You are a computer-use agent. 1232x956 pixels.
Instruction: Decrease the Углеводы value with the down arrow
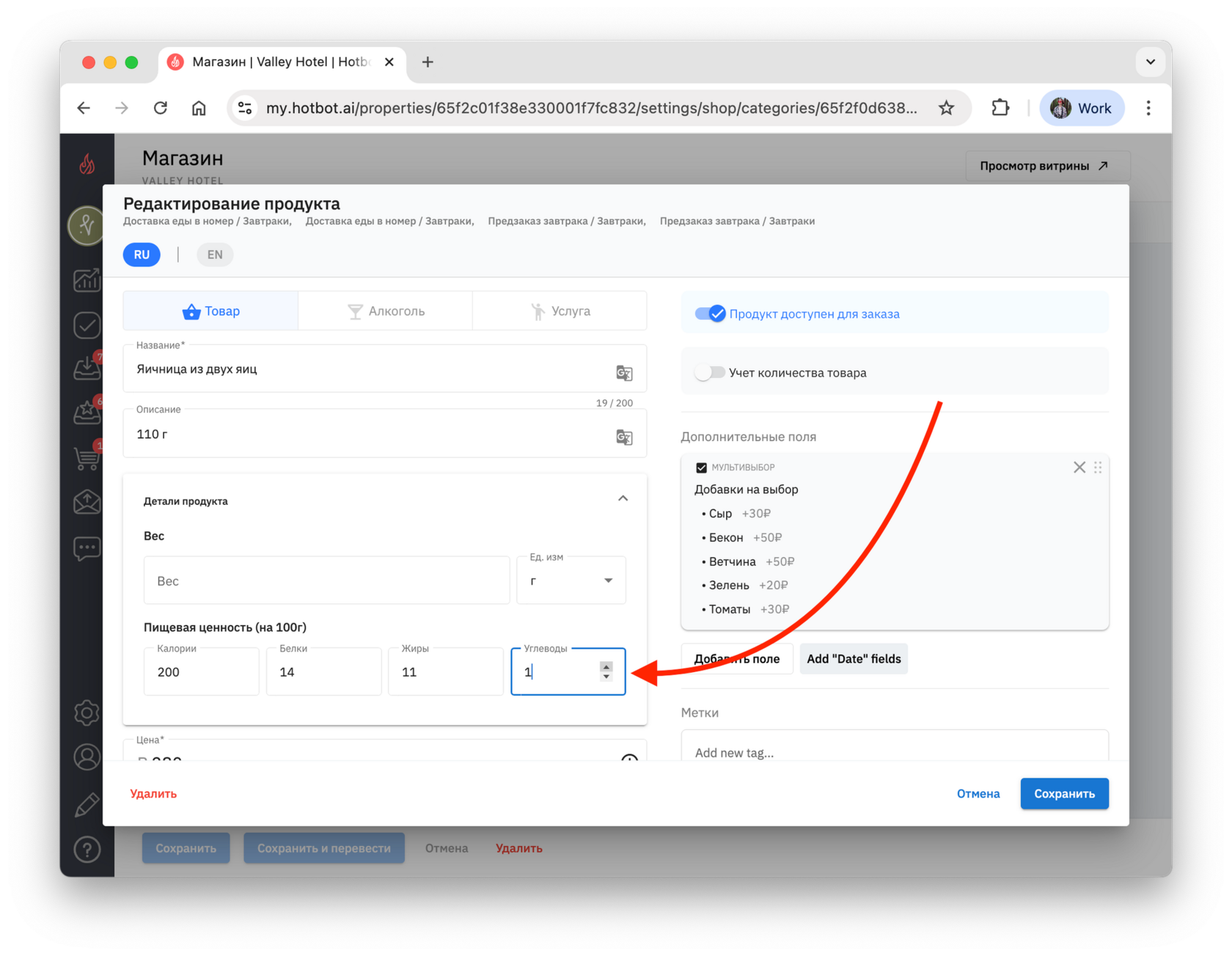pos(606,676)
